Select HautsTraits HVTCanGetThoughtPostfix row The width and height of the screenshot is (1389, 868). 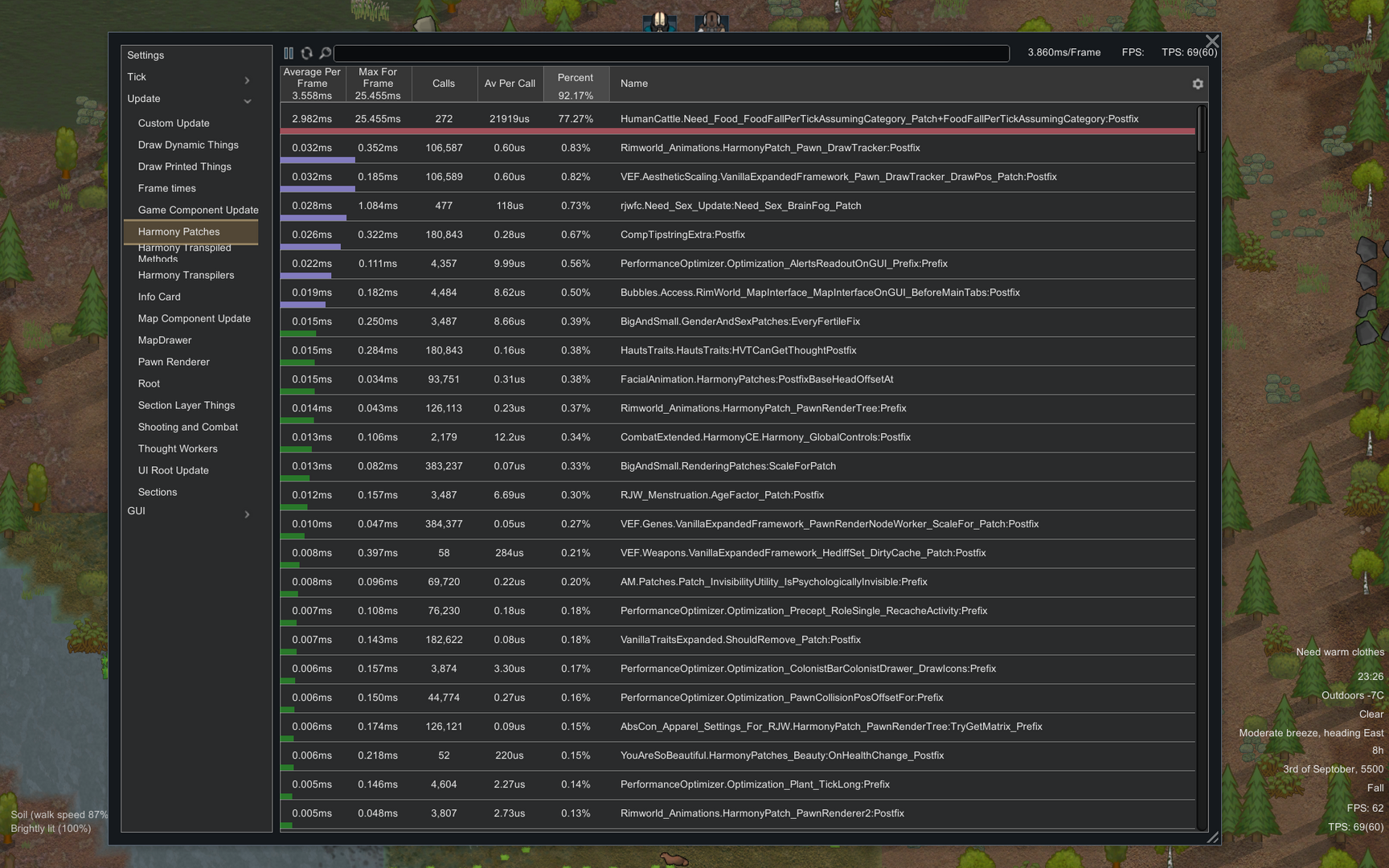pos(738,351)
